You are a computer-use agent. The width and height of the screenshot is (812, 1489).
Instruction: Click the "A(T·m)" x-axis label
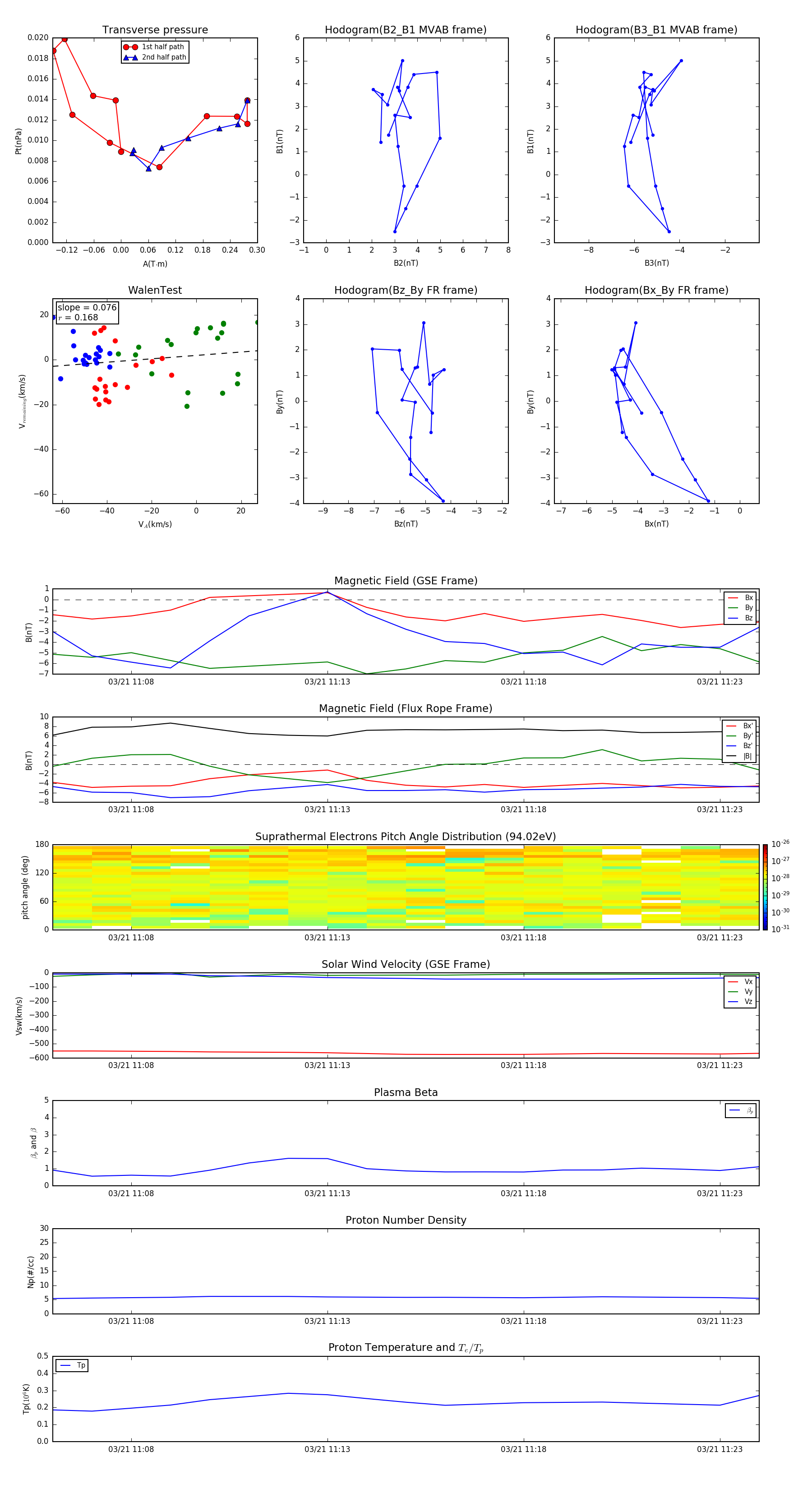(x=155, y=264)
